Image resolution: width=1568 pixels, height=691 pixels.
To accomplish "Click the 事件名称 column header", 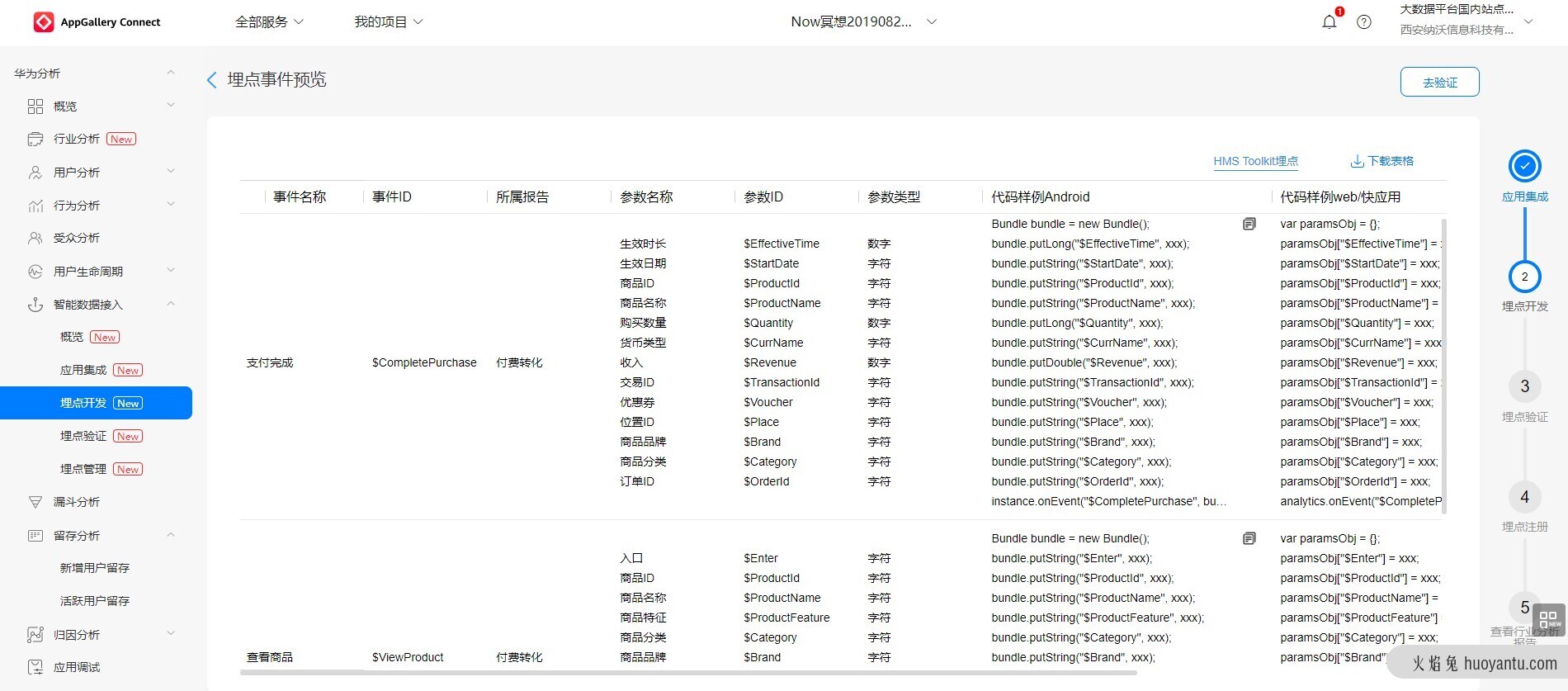I will pyautogui.click(x=300, y=197).
